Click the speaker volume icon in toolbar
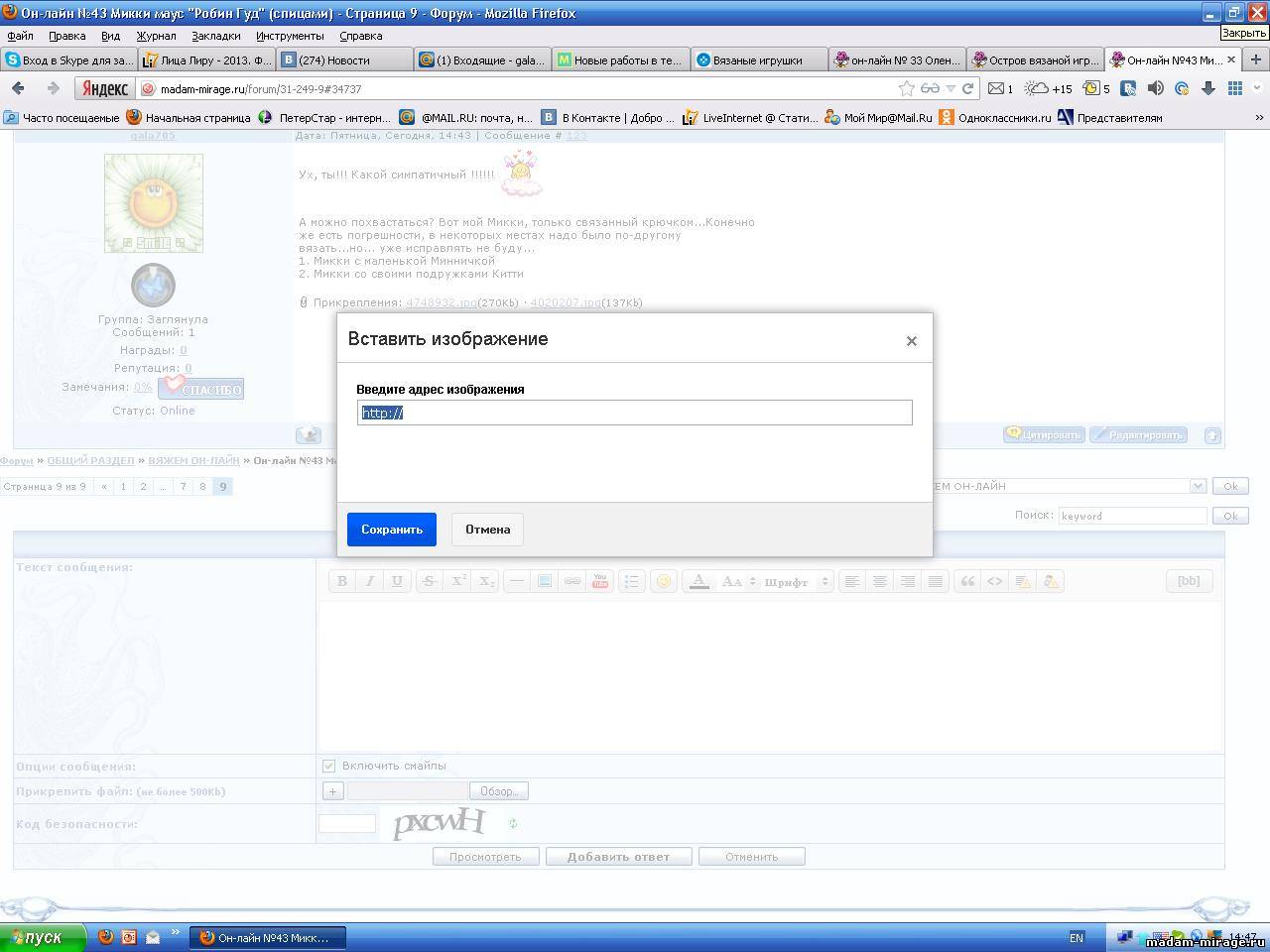This screenshot has height=952, width=1270. click(1155, 88)
